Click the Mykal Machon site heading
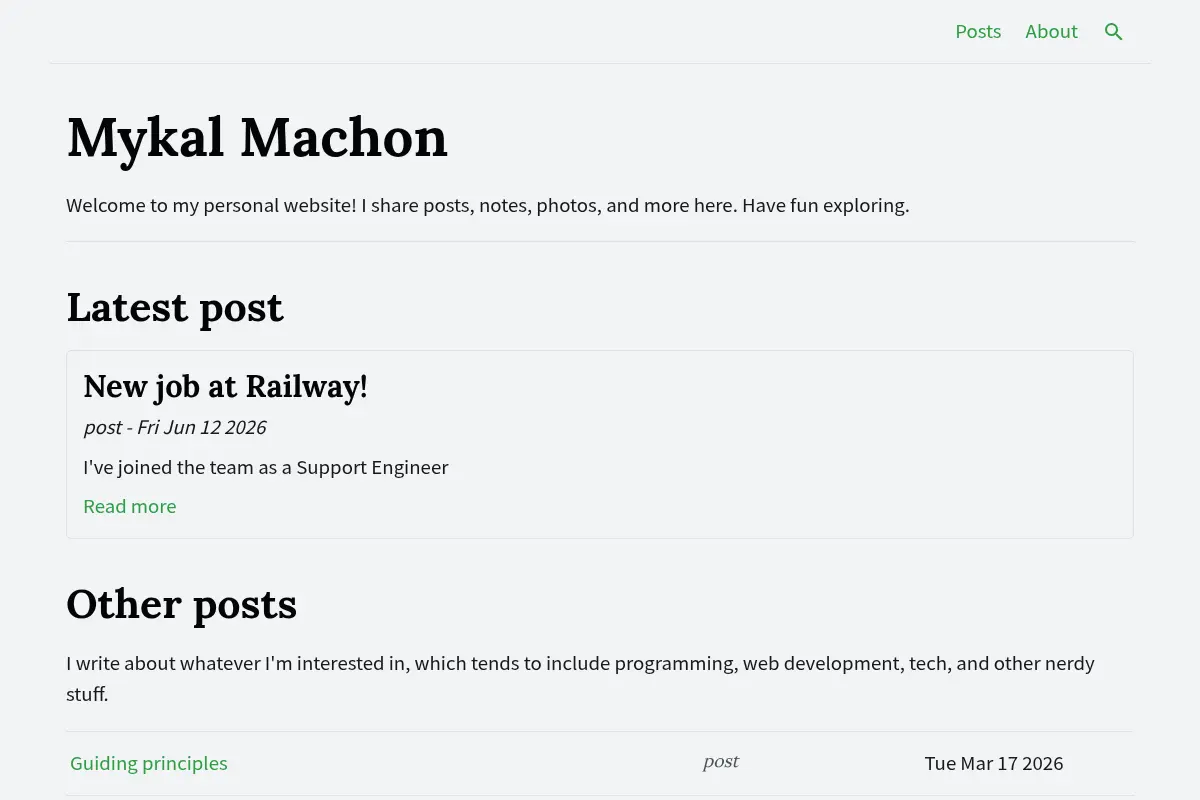The image size is (1200, 800). 257,137
